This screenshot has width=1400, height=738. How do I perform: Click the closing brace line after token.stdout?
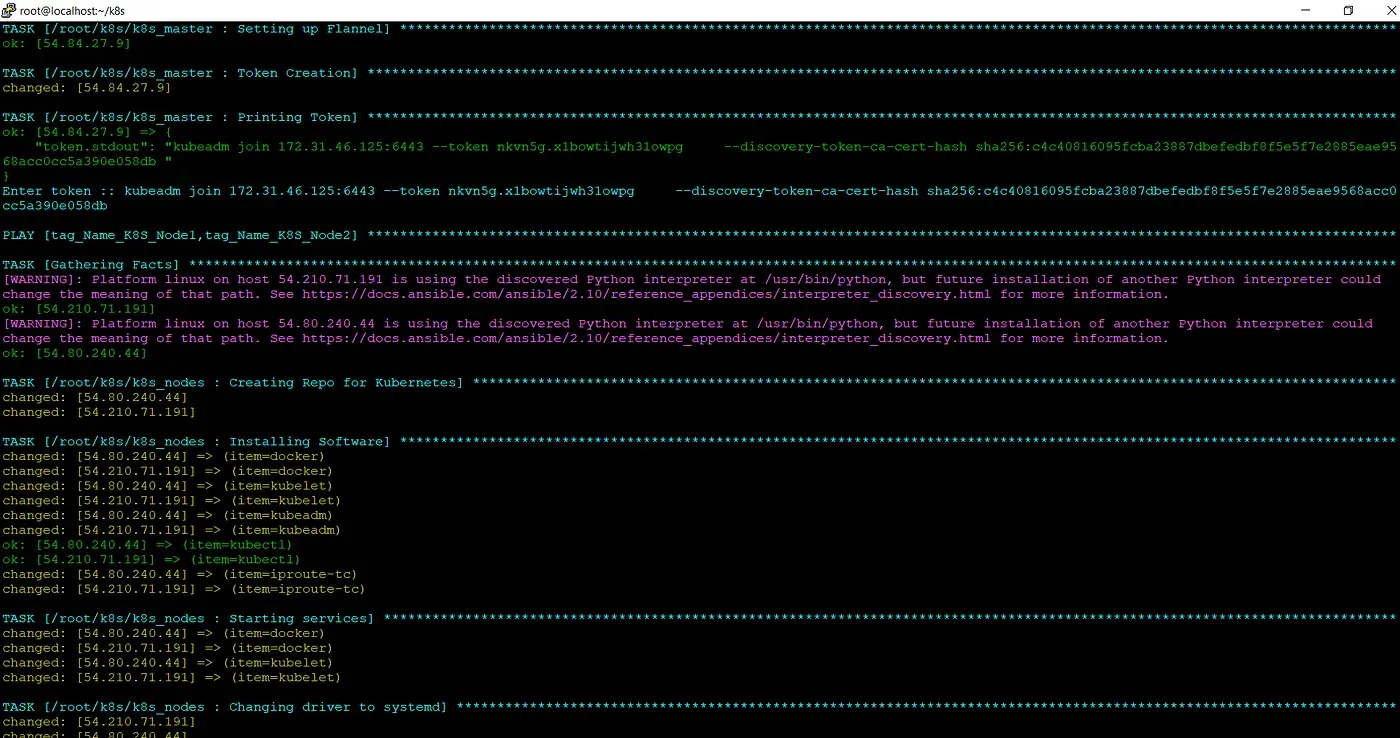[x=6, y=176]
